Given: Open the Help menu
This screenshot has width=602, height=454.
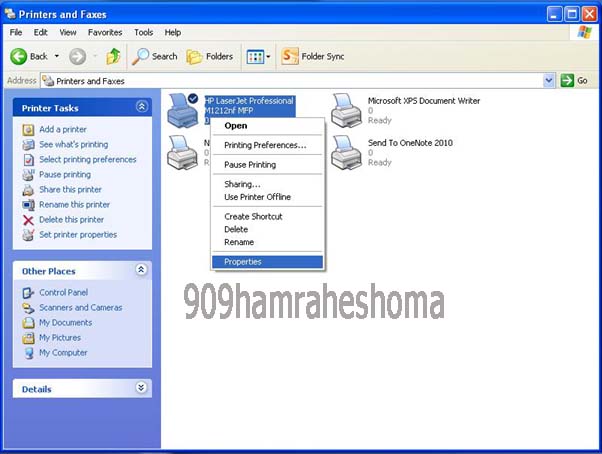Looking at the screenshot, I should [x=173, y=33].
